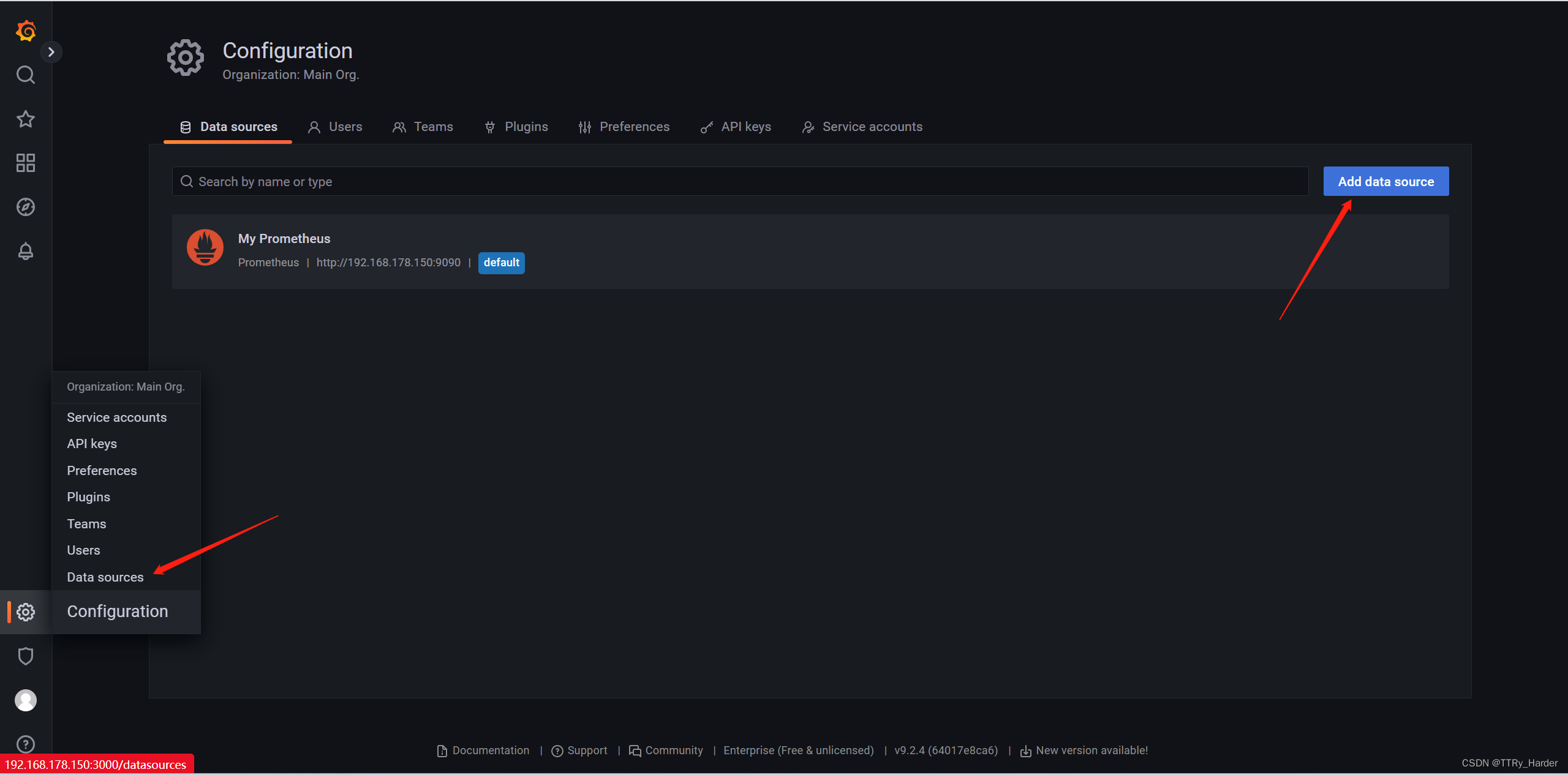Image resolution: width=1568 pixels, height=775 pixels.
Task: Click the Configuration gear icon in sidebar
Action: [x=26, y=612]
